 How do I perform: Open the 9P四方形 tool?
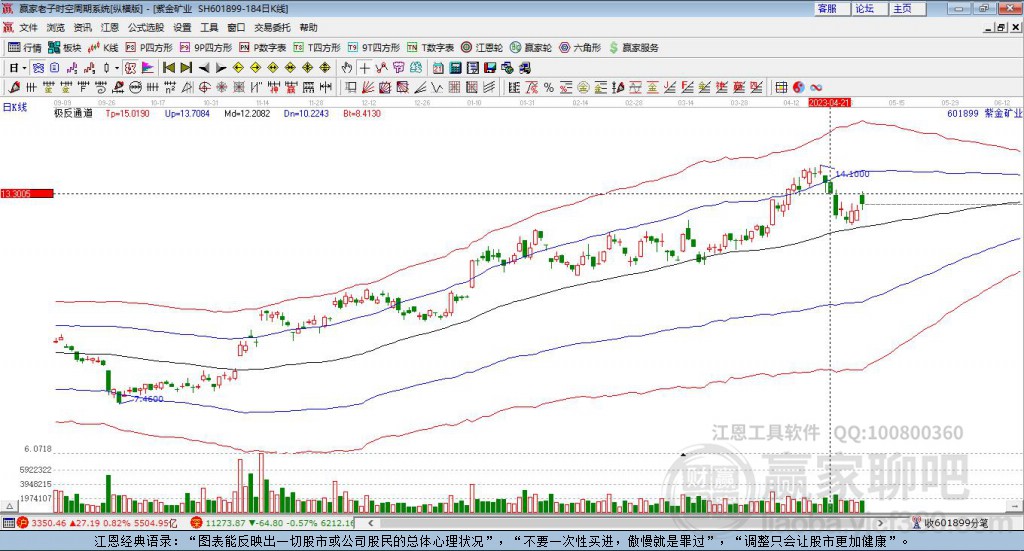206,48
